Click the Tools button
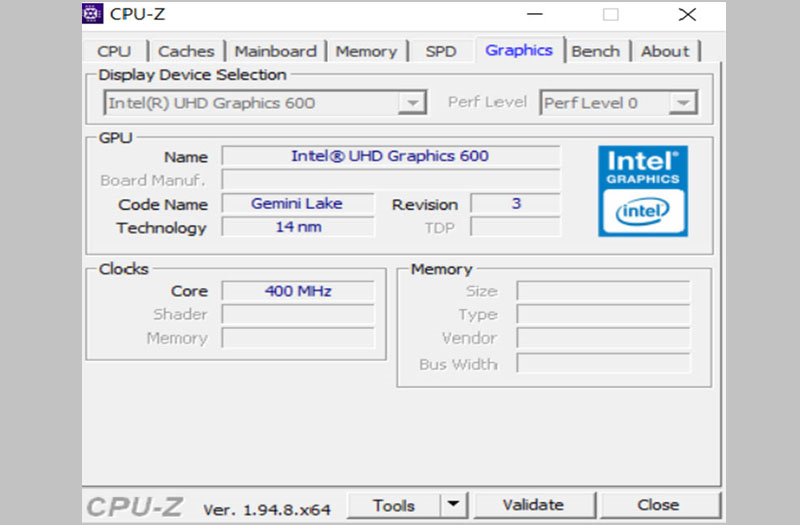The height and width of the screenshot is (525, 800). tap(394, 505)
